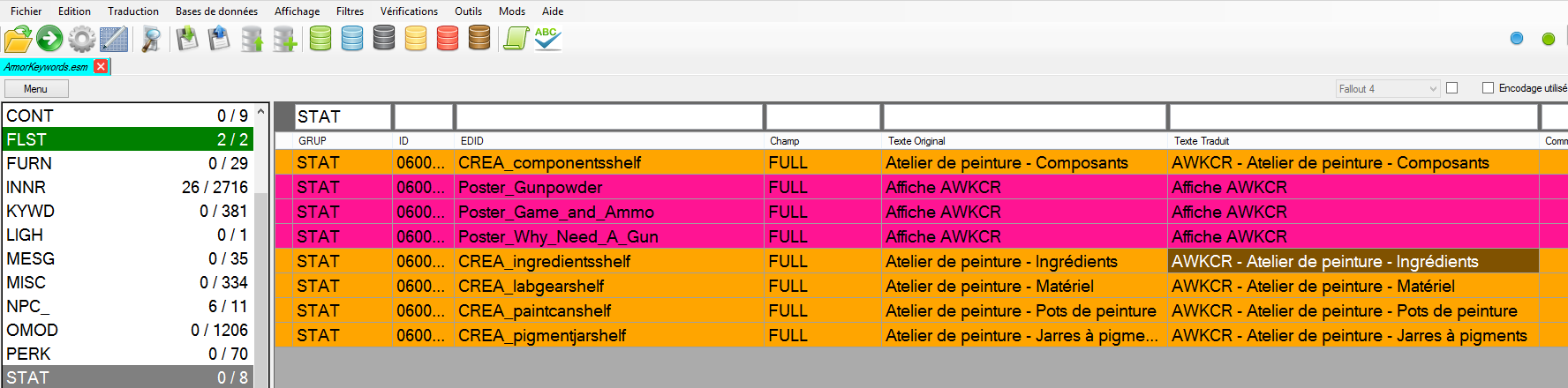The width and height of the screenshot is (1568, 388).
Task: Toggle the checkbox beside Fallout 4 dropdown
Action: [1452, 88]
